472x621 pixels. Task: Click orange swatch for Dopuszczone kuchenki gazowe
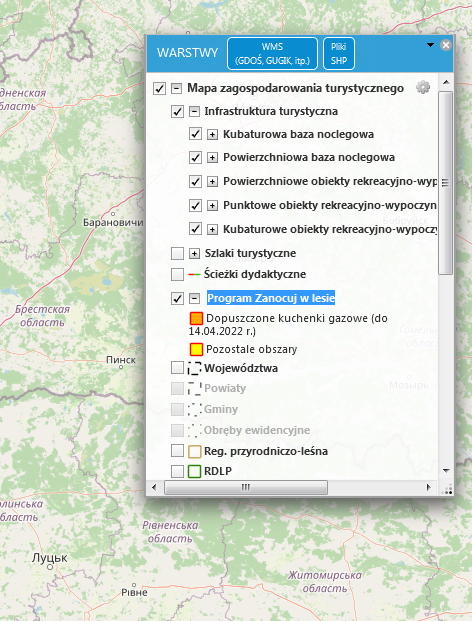[x=196, y=318]
